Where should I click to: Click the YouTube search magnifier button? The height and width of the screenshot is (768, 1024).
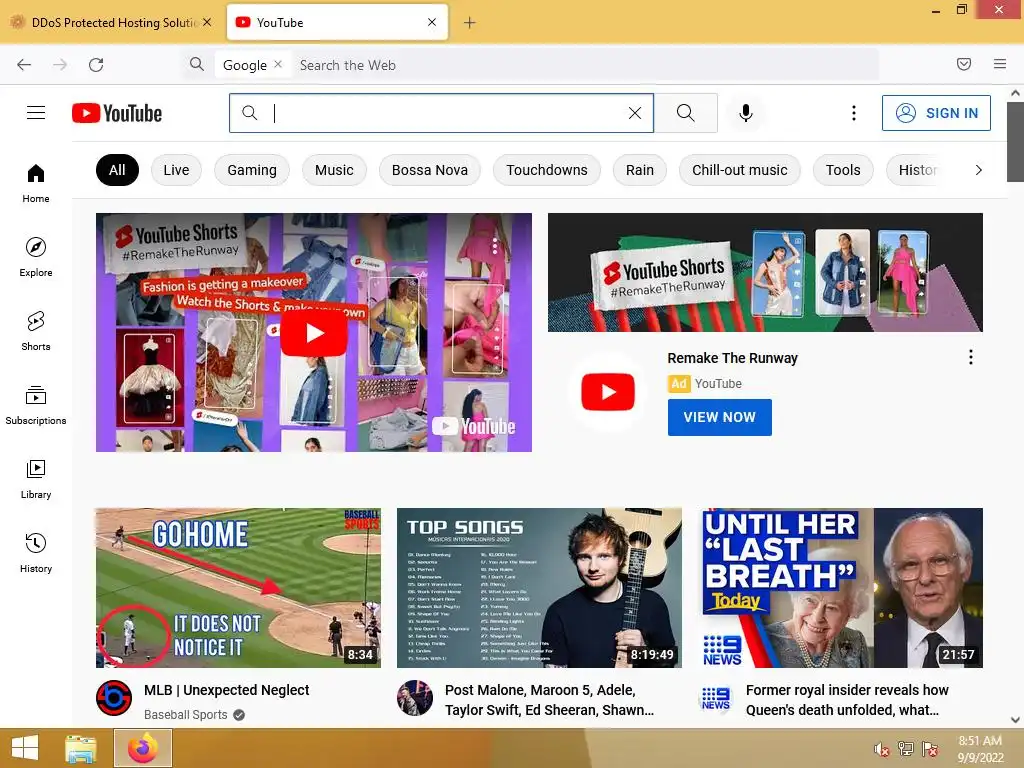click(x=686, y=113)
